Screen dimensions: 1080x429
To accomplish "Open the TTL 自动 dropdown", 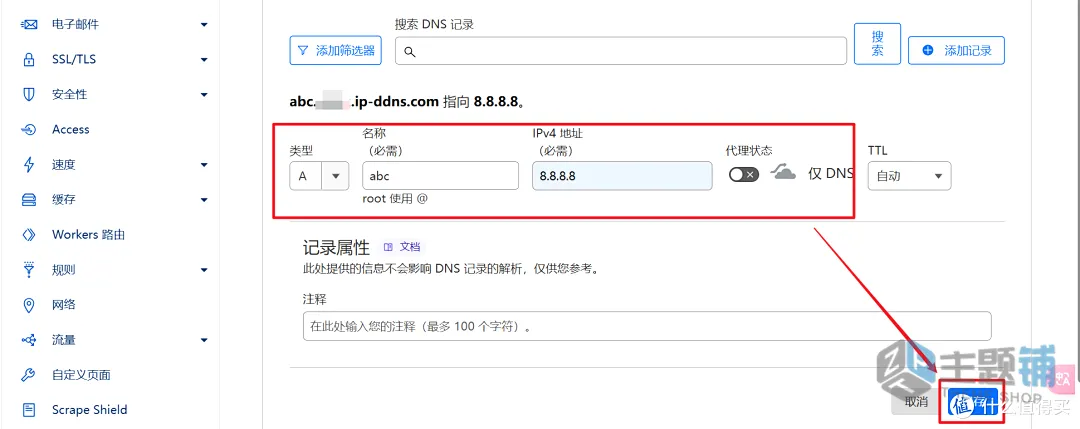I will [x=909, y=176].
